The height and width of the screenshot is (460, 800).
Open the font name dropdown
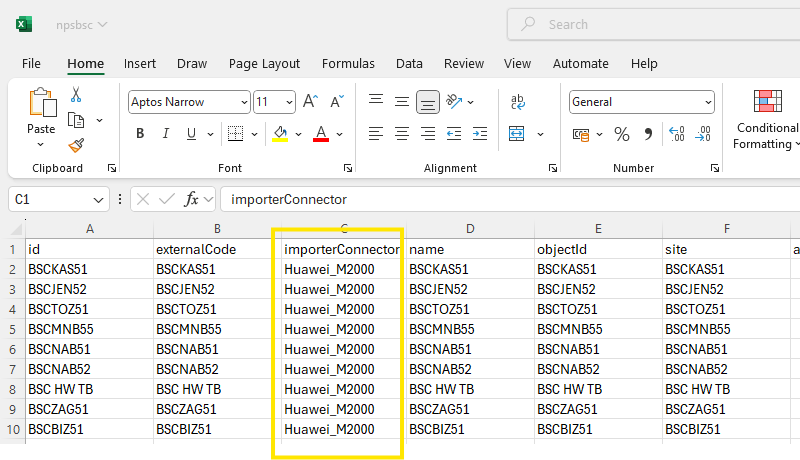tap(243, 102)
